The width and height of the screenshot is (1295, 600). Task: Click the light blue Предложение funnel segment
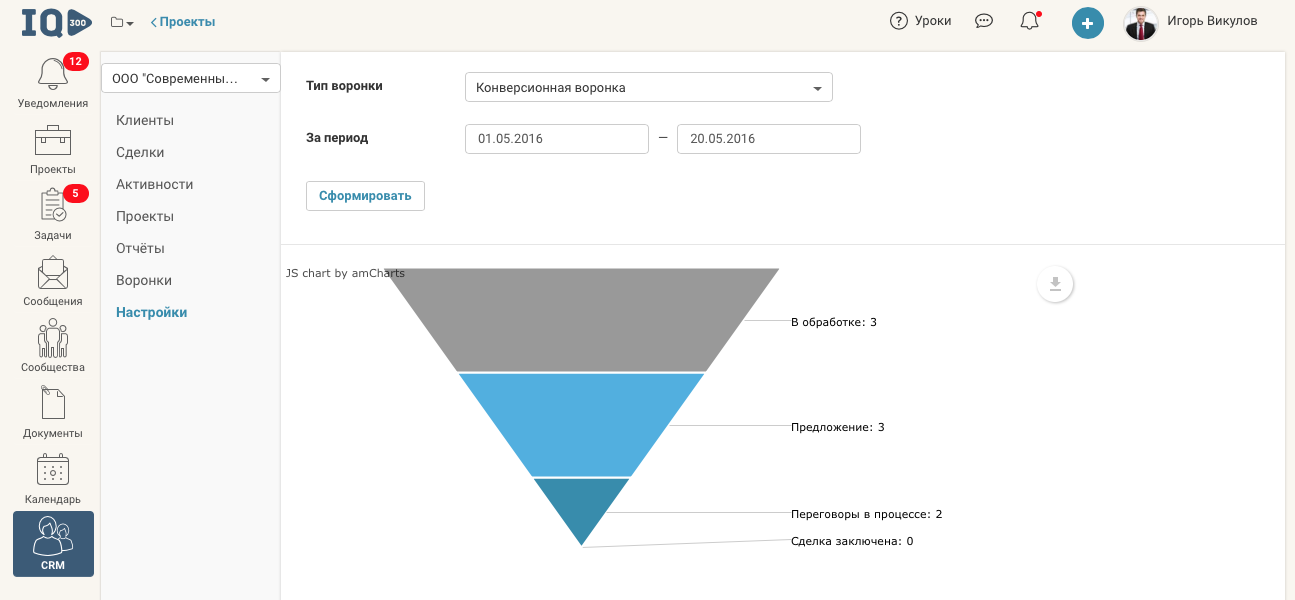click(x=582, y=423)
